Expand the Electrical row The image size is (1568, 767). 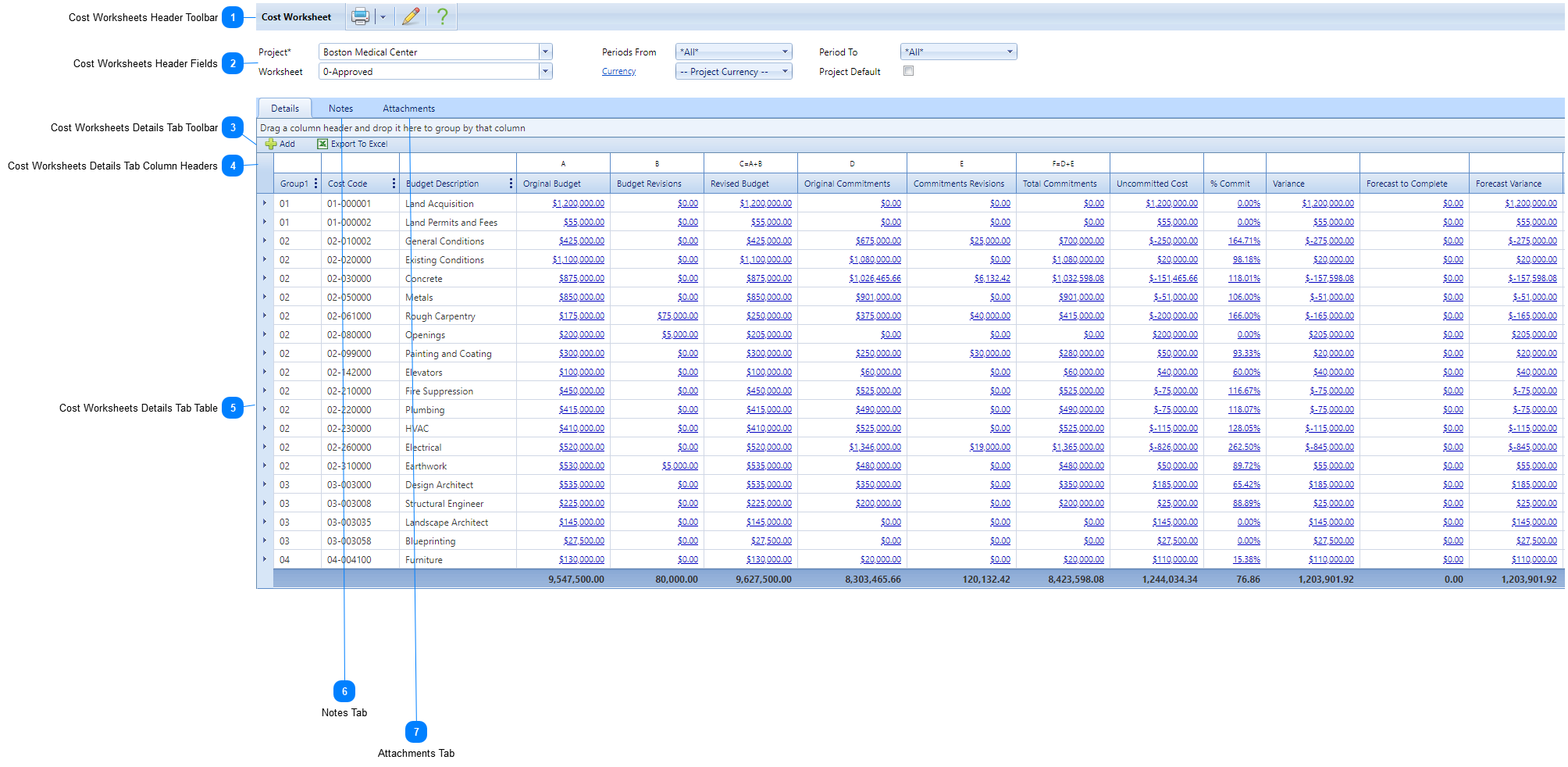pos(265,447)
